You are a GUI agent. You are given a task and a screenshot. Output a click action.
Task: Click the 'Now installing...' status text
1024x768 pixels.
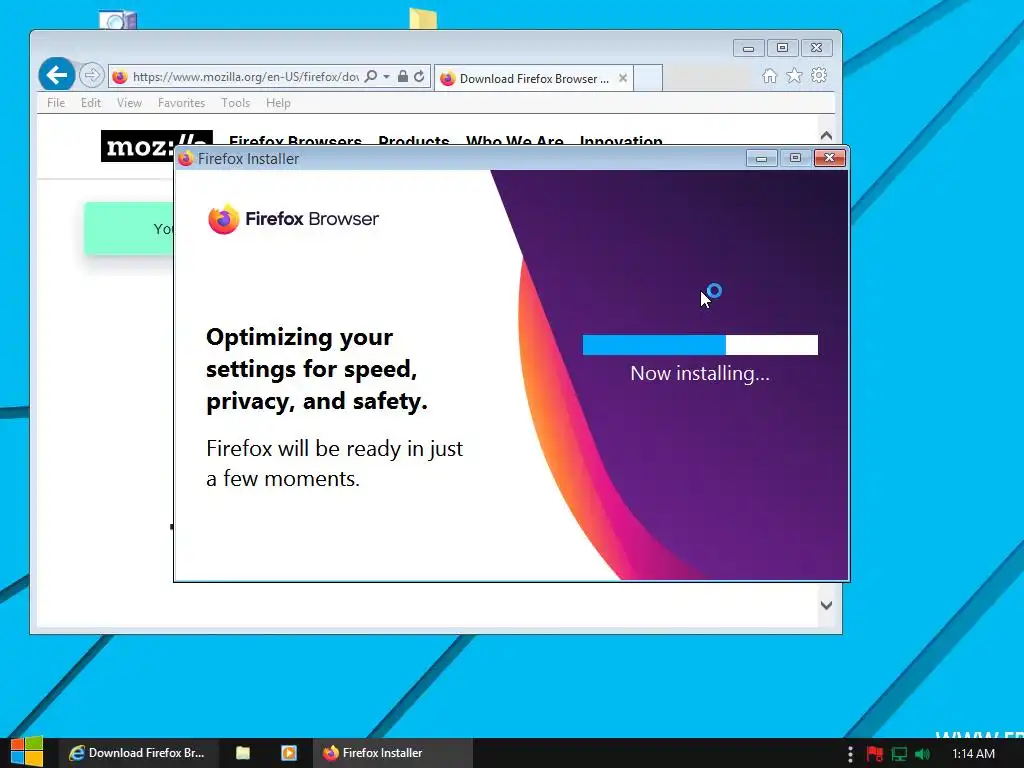[700, 374]
